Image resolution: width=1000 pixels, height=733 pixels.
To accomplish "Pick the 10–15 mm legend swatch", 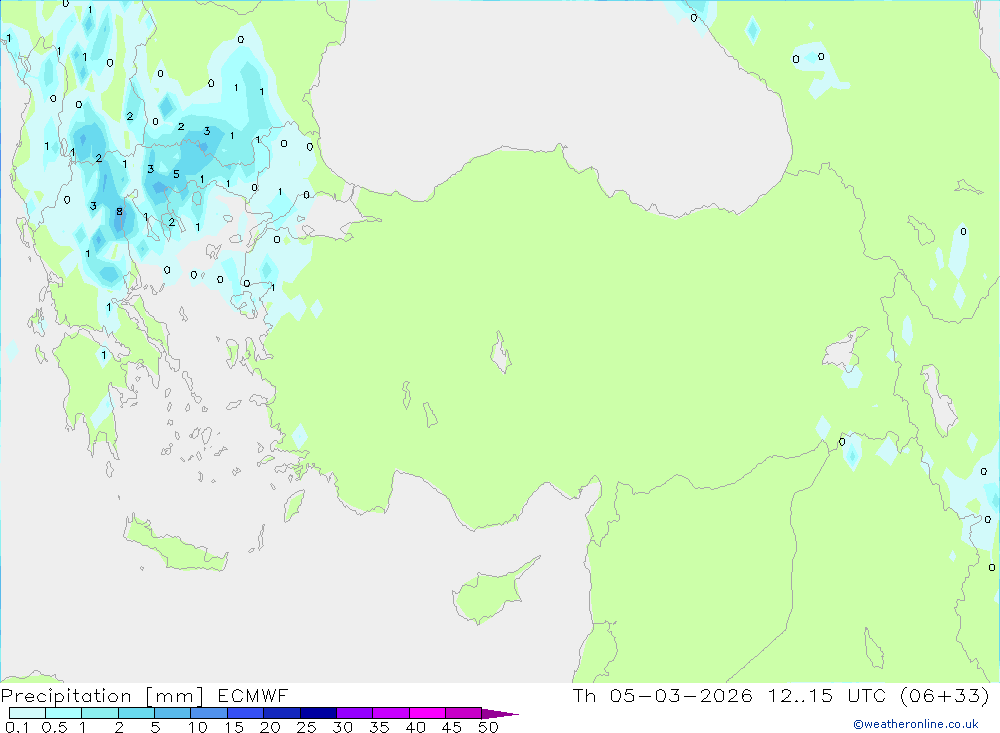I will (x=209, y=713).
